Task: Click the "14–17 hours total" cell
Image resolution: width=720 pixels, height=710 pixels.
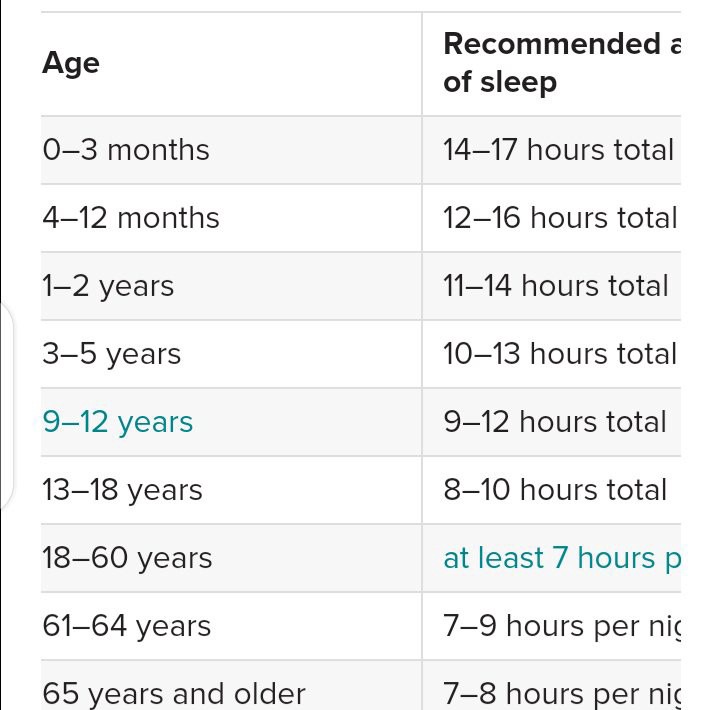Action: coord(558,150)
